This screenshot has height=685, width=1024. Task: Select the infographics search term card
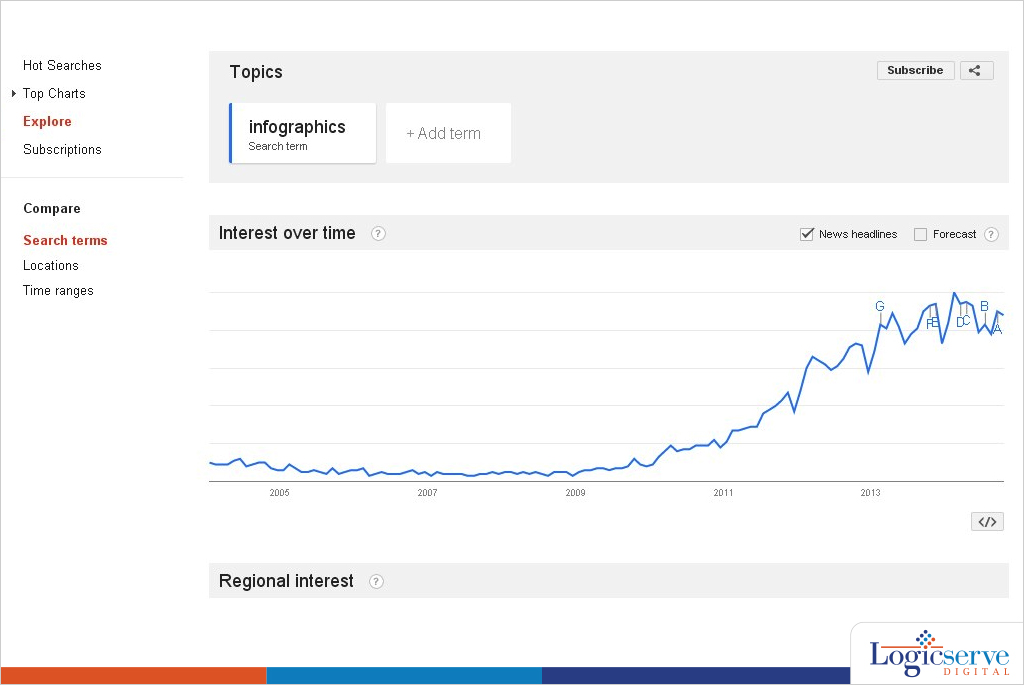tap(303, 134)
